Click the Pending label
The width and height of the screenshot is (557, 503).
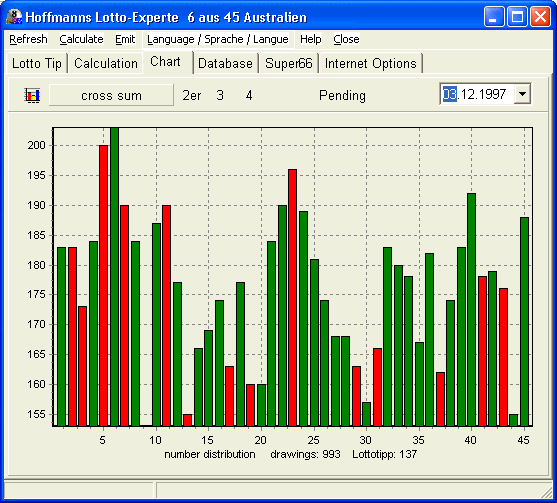(342, 96)
